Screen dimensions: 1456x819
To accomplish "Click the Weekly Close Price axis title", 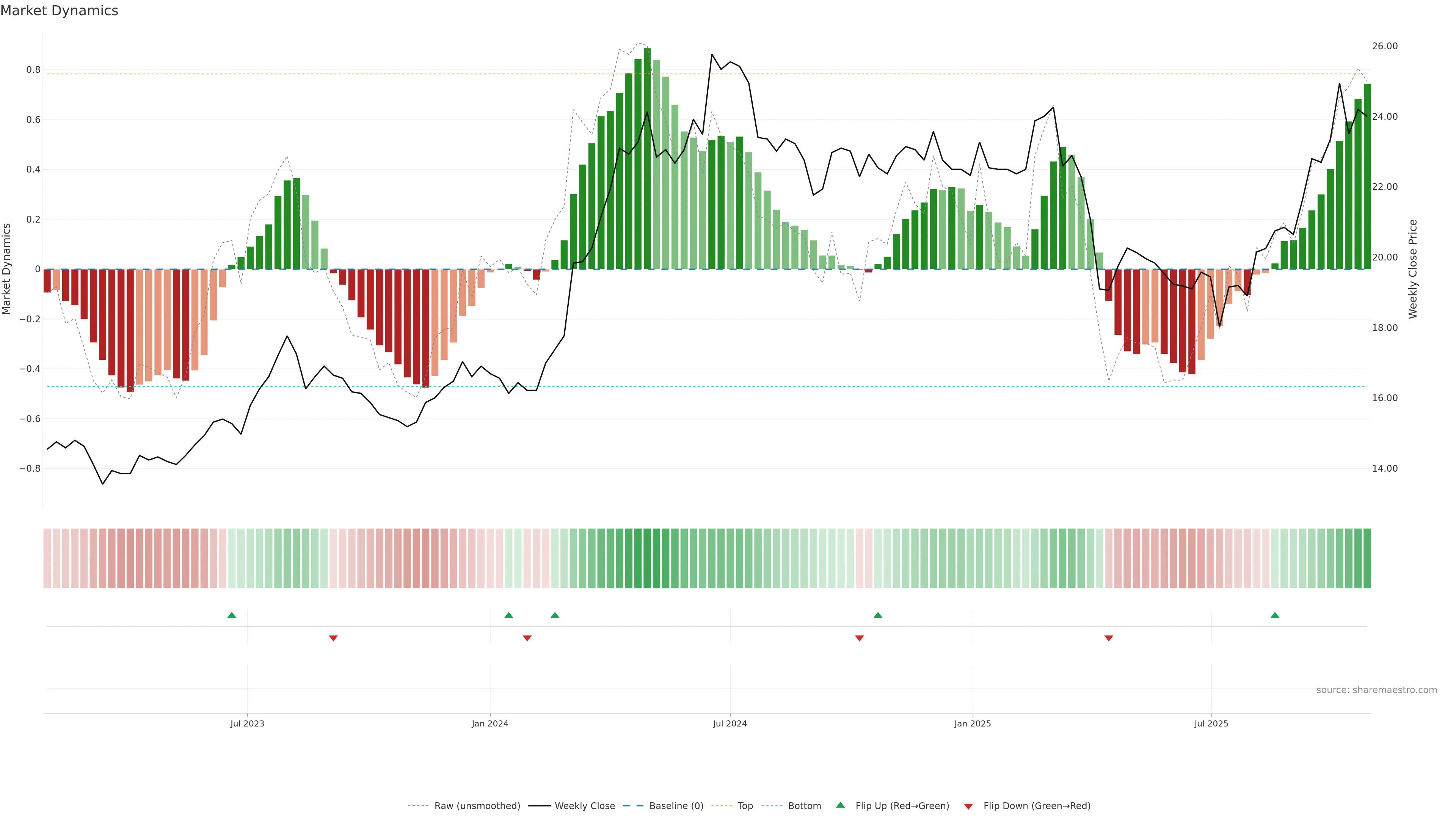I will pyautogui.click(x=1412, y=269).
